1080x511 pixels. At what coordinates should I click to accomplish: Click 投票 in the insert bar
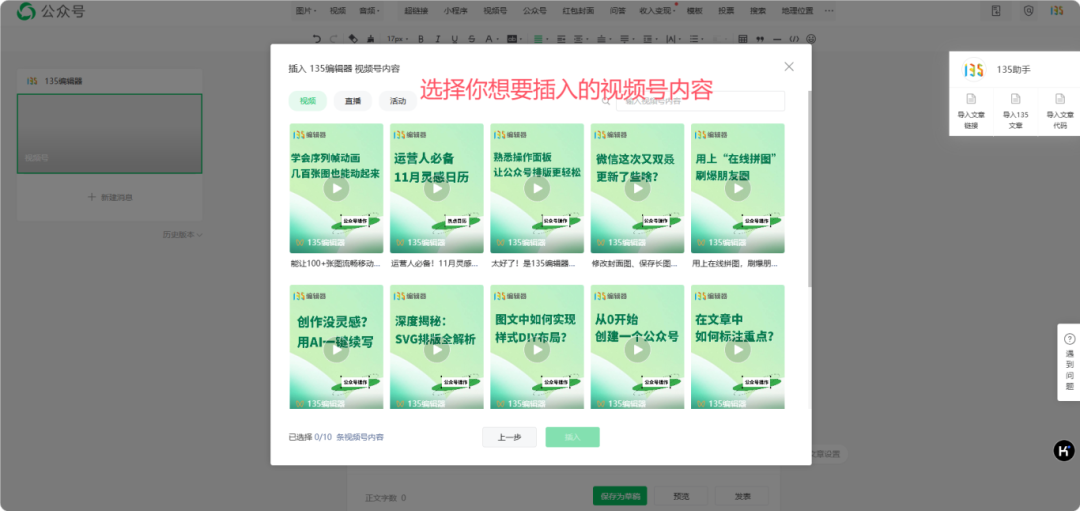tap(726, 11)
